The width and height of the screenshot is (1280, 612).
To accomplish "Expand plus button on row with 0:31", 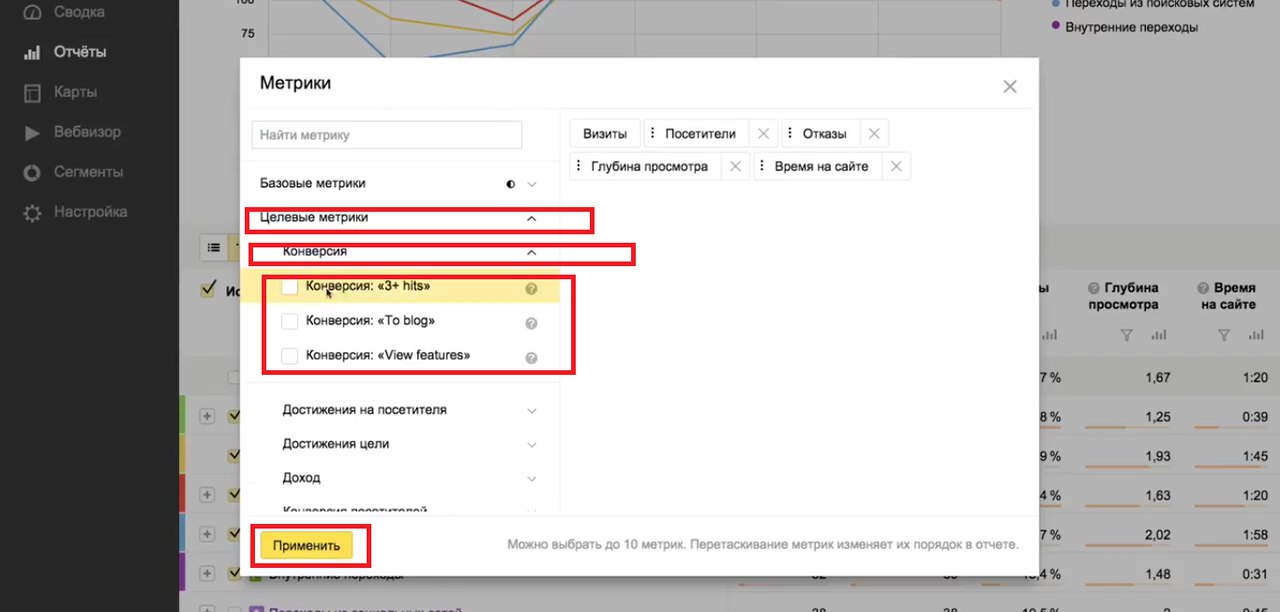I will [208, 574].
